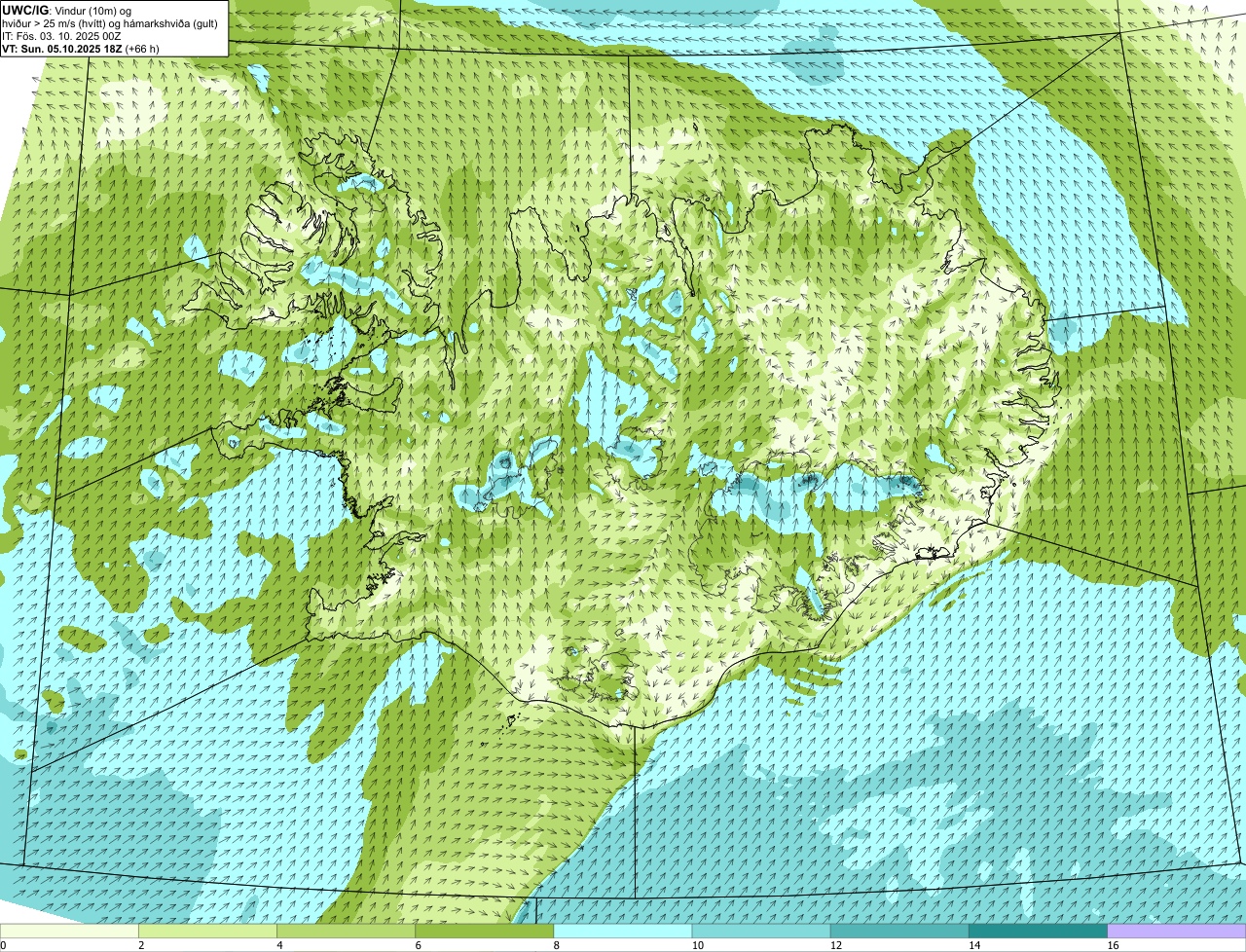1246x952 pixels.
Task: Click the scale label "14"
Action: click(973, 945)
